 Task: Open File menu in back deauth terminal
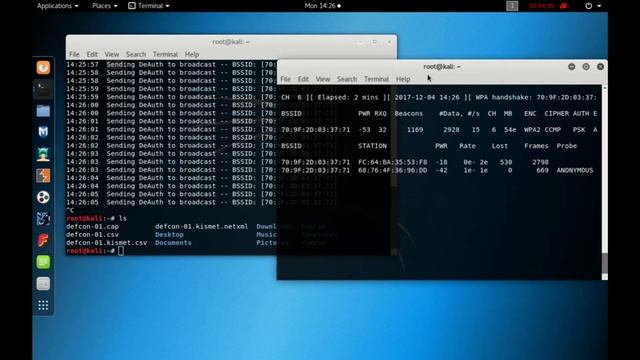pyautogui.click(x=74, y=54)
